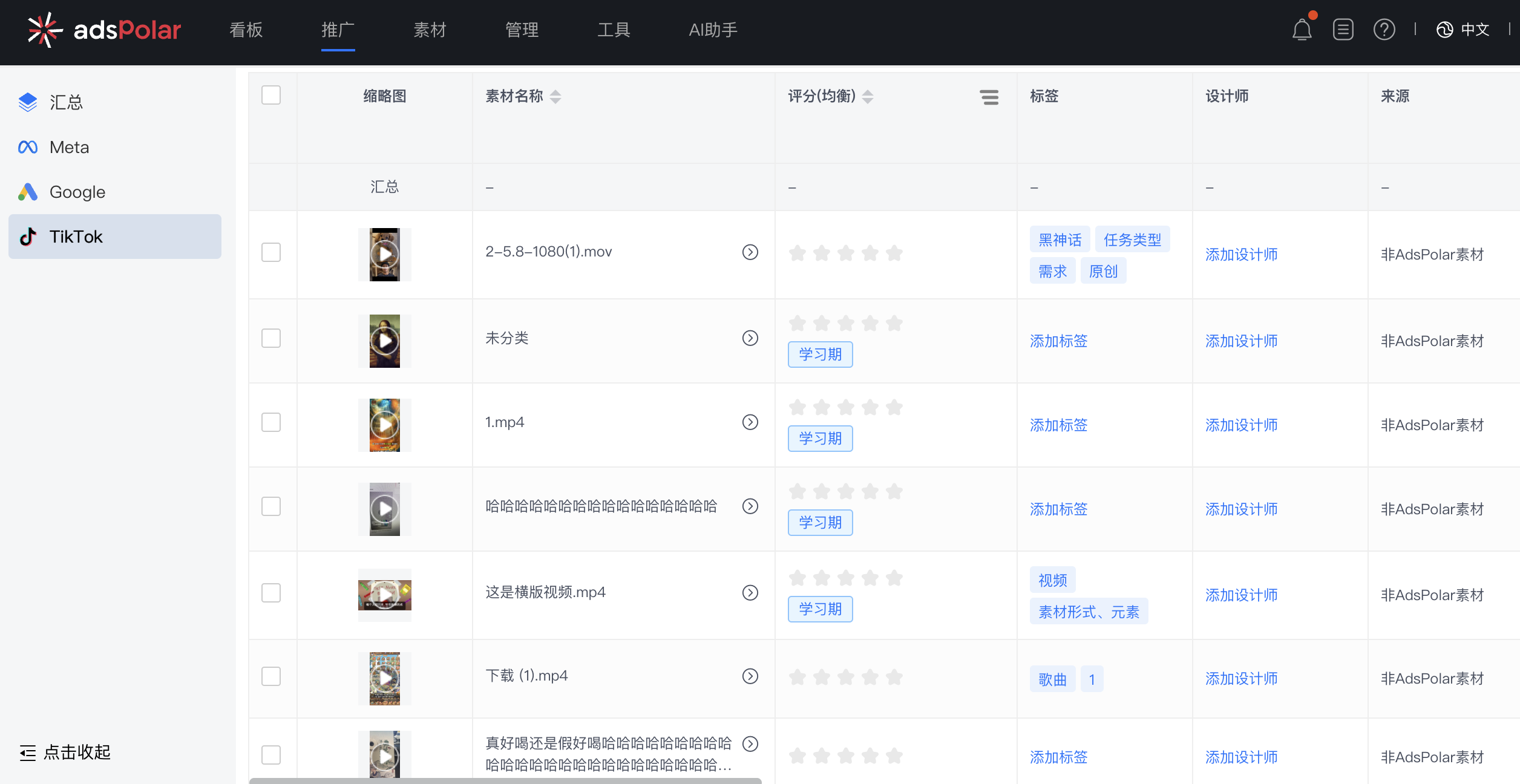This screenshot has height=784, width=1520.
Task: Click 添加设计师 for 下载 (1).mp4 row
Action: (1241, 679)
